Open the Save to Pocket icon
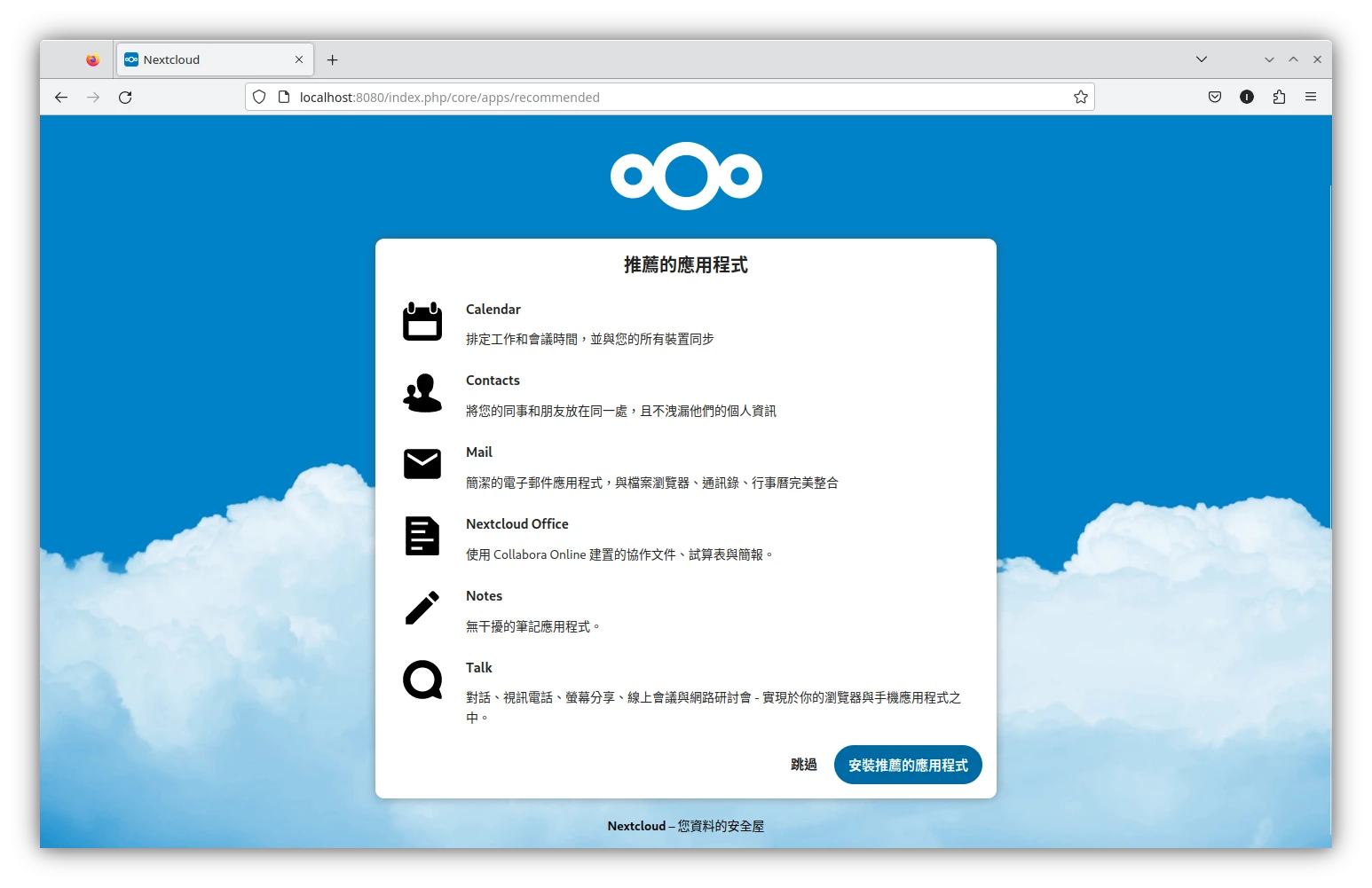The width and height of the screenshot is (1372, 888). coord(1215,97)
